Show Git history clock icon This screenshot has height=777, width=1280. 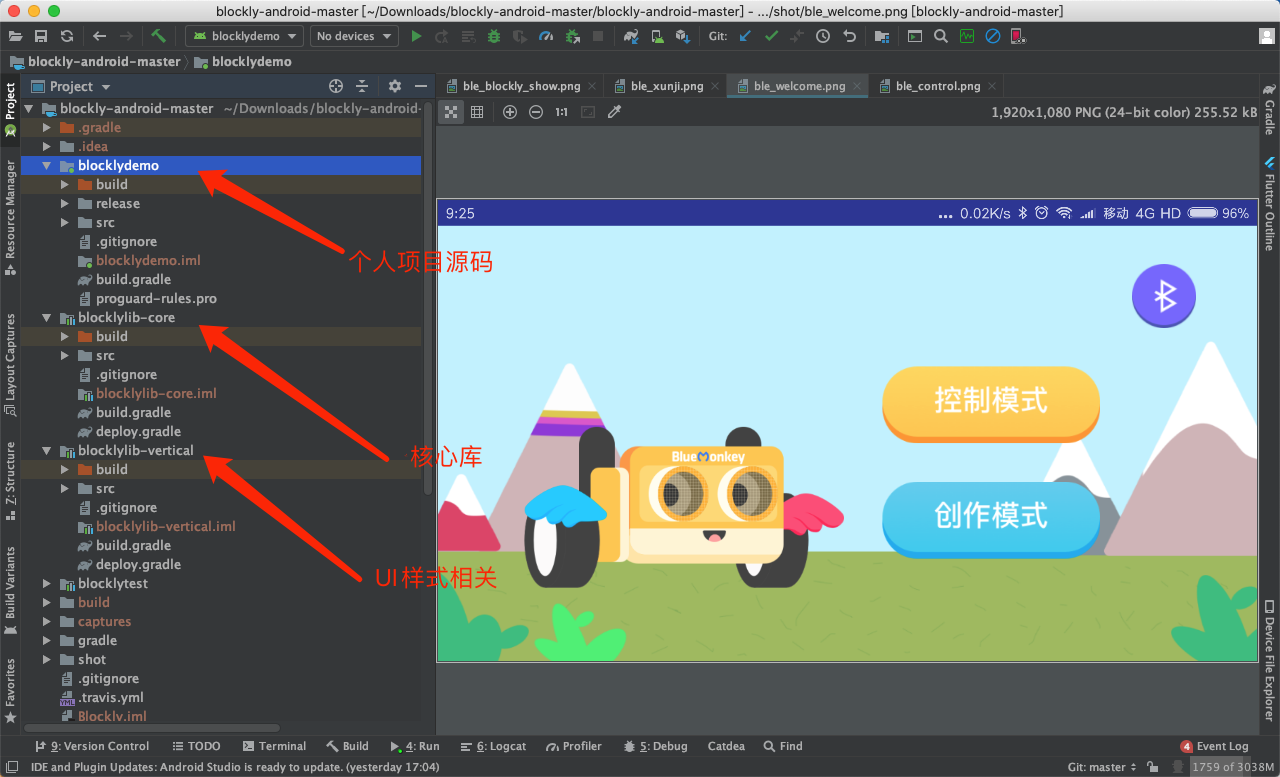(823, 36)
